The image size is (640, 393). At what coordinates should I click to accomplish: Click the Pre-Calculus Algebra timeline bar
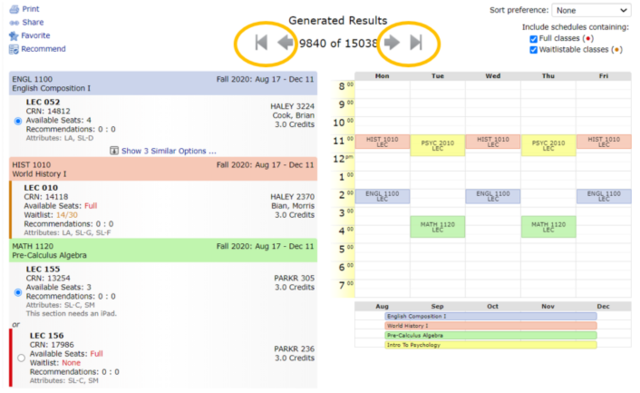[491, 335]
